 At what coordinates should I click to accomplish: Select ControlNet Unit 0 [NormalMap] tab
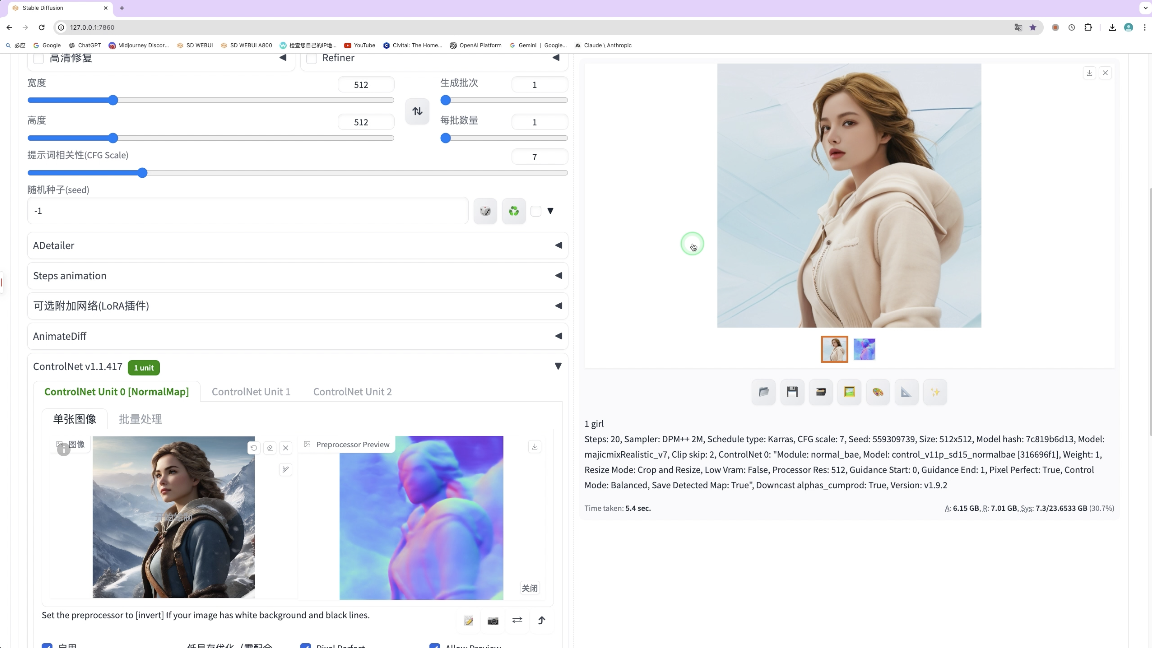pos(116,392)
